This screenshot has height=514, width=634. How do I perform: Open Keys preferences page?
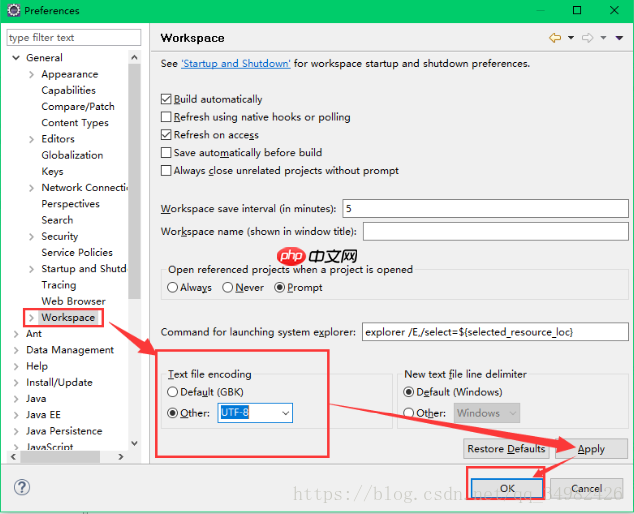(52, 171)
